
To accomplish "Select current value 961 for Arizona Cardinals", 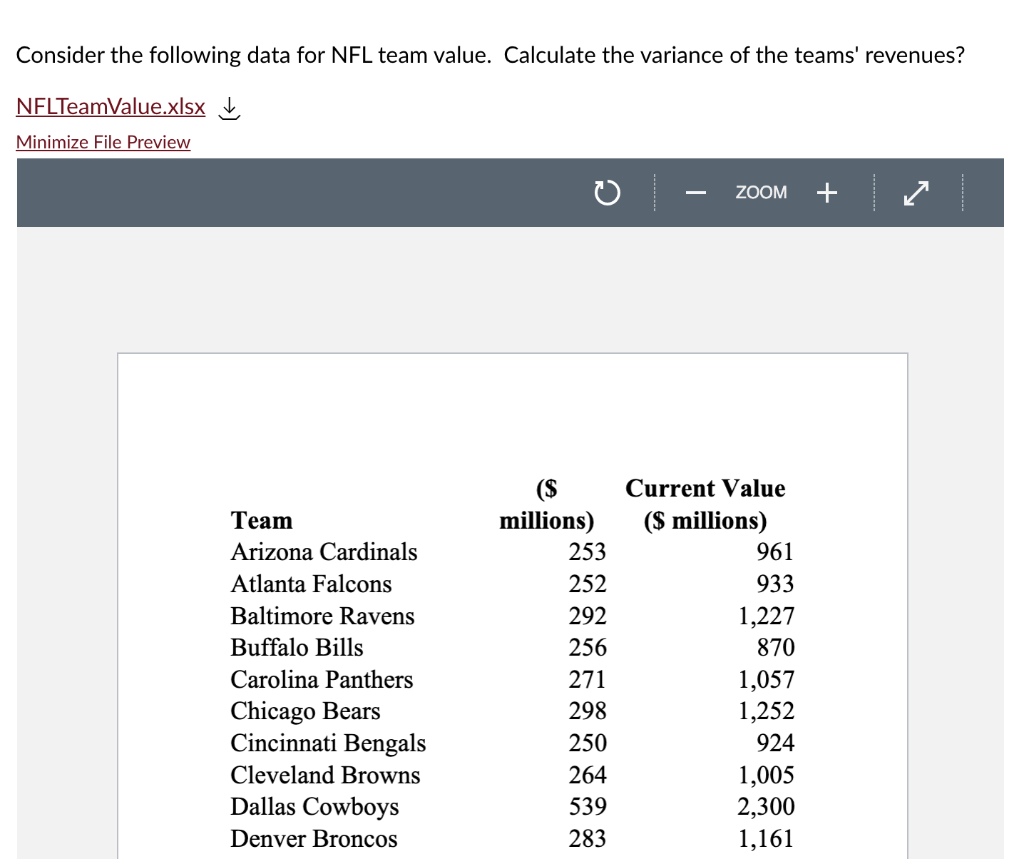I will pos(775,552).
